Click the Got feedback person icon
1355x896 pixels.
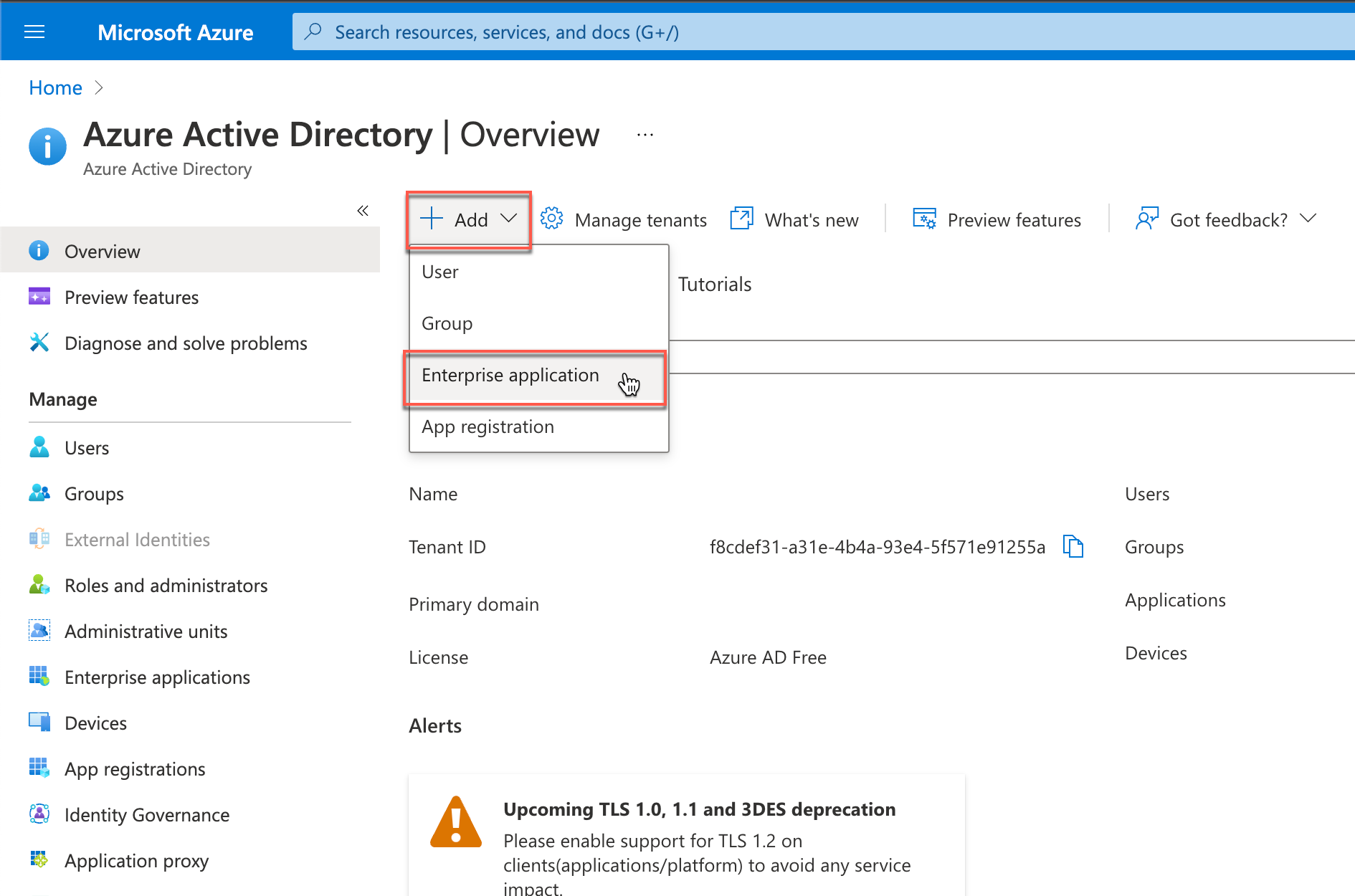[x=1147, y=219]
